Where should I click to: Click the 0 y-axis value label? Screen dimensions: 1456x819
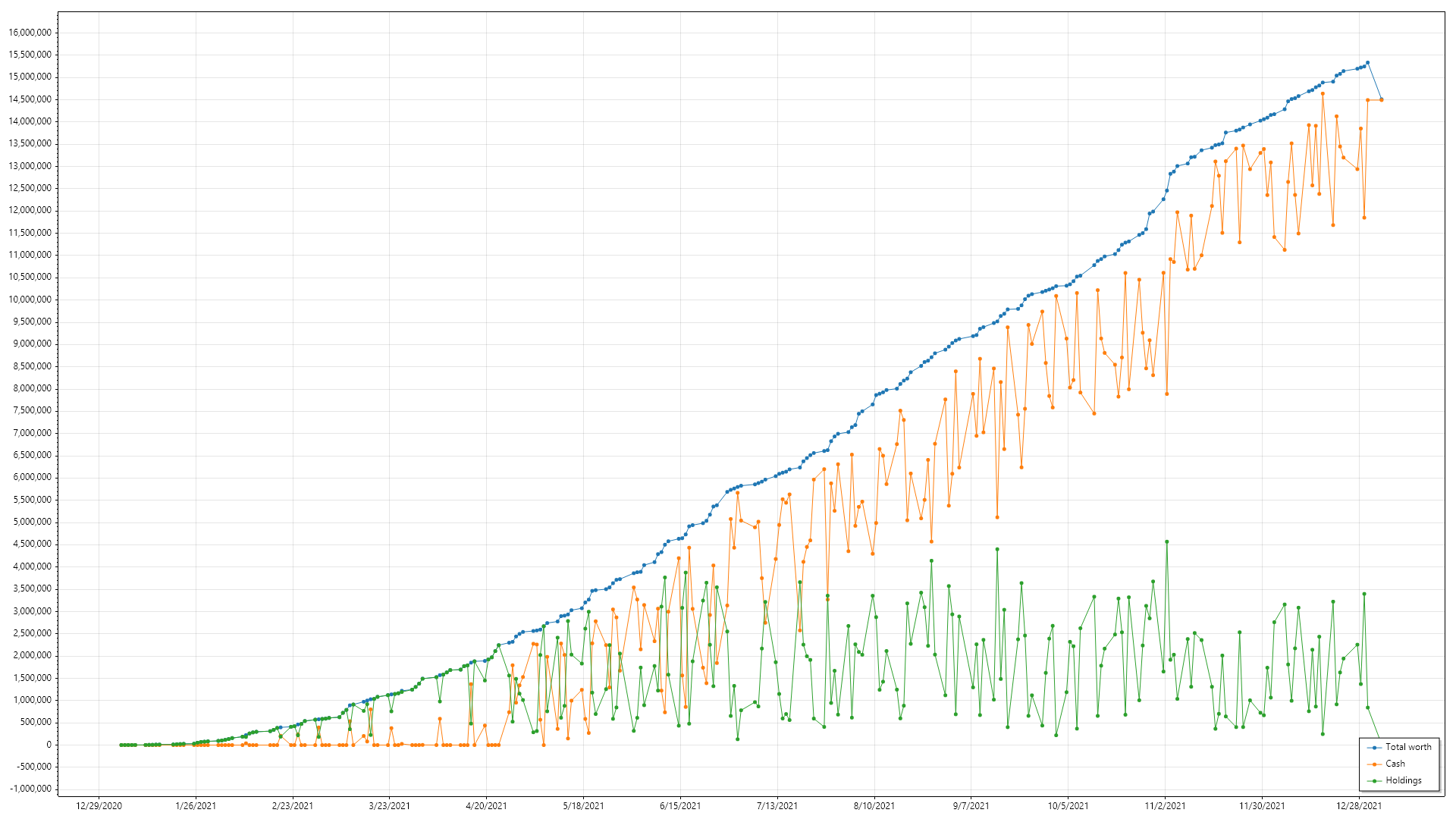pyautogui.click(x=49, y=745)
